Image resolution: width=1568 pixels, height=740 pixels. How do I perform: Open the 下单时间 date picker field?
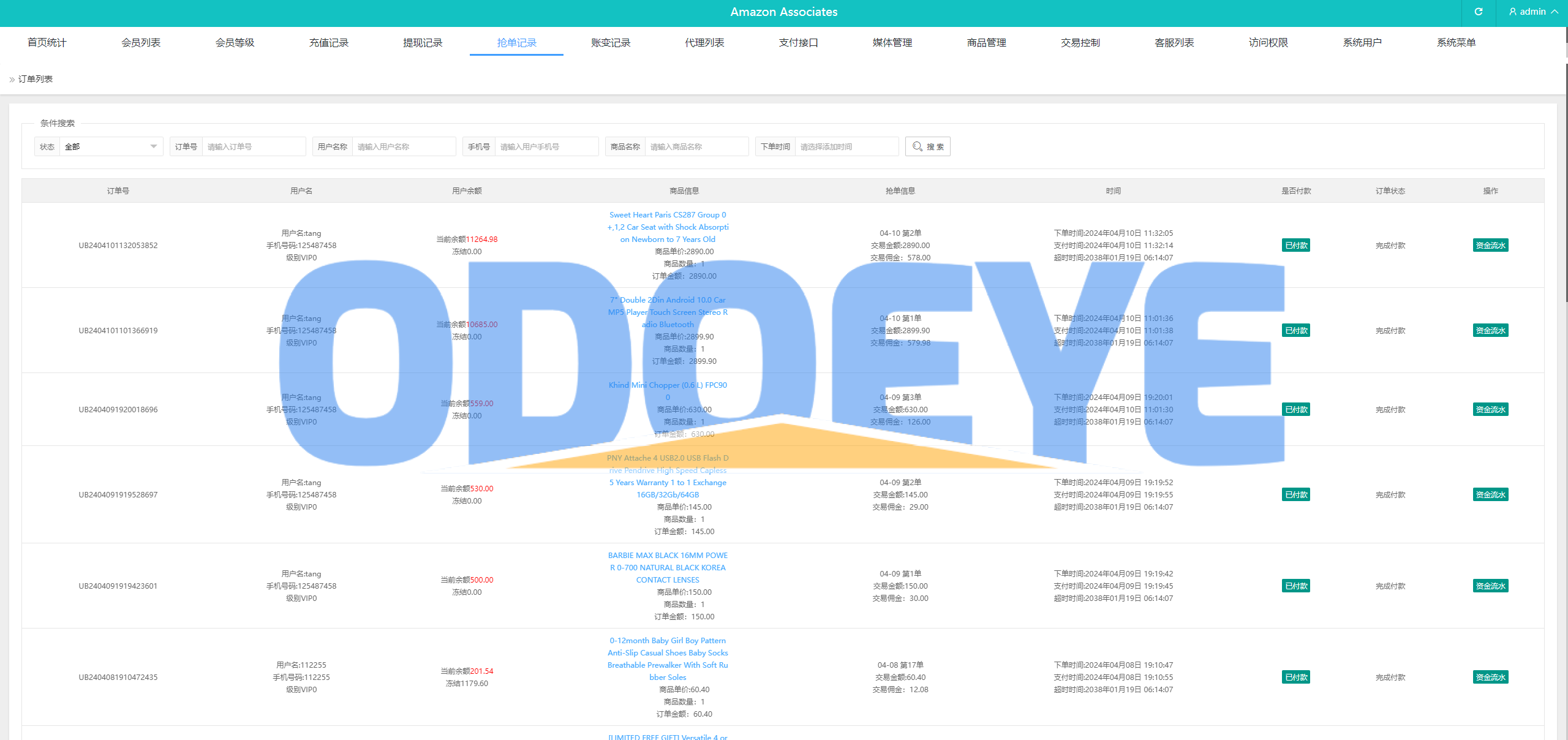point(846,146)
